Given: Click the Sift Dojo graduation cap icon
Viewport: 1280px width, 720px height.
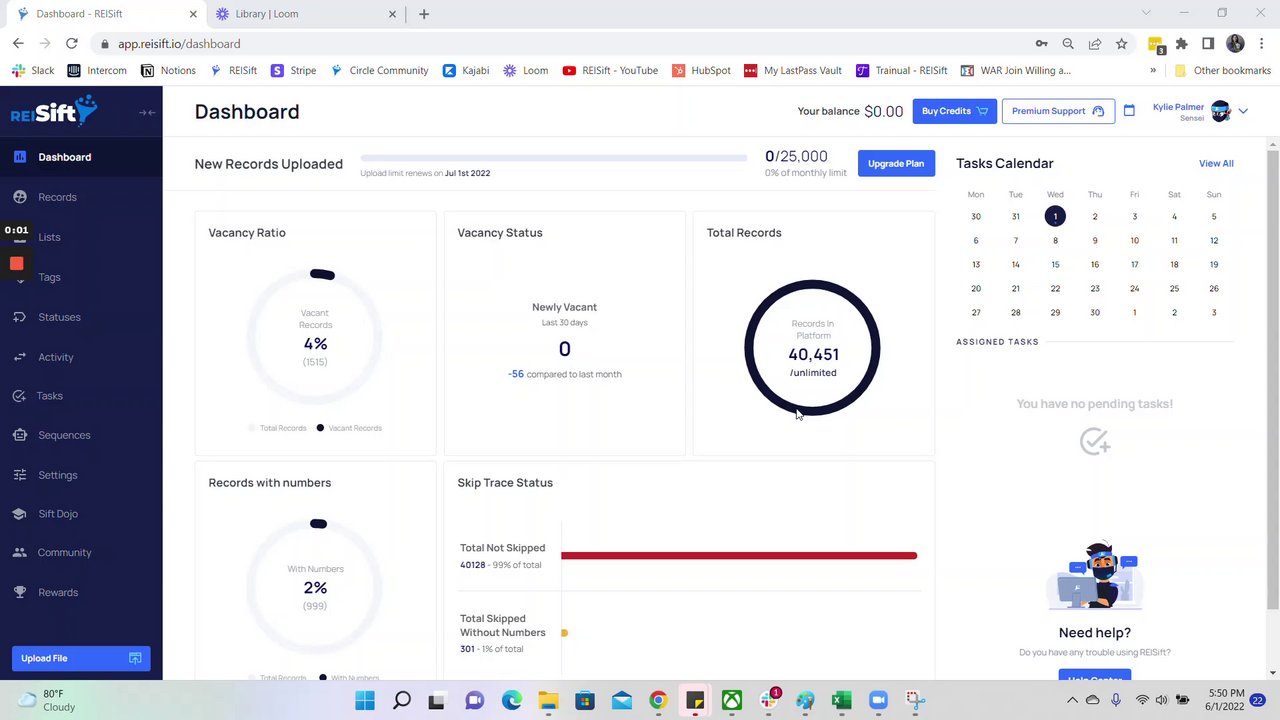Looking at the screenshot, I should point(19,514).
